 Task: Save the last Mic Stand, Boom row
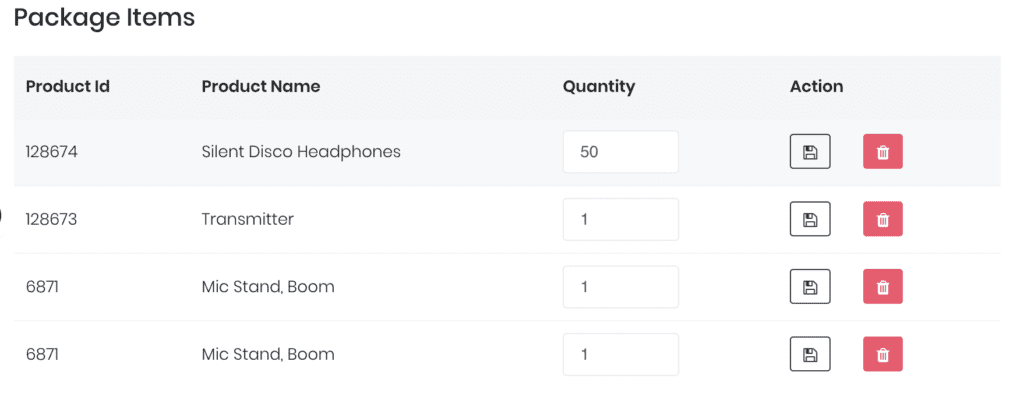[x=810, y=354]
